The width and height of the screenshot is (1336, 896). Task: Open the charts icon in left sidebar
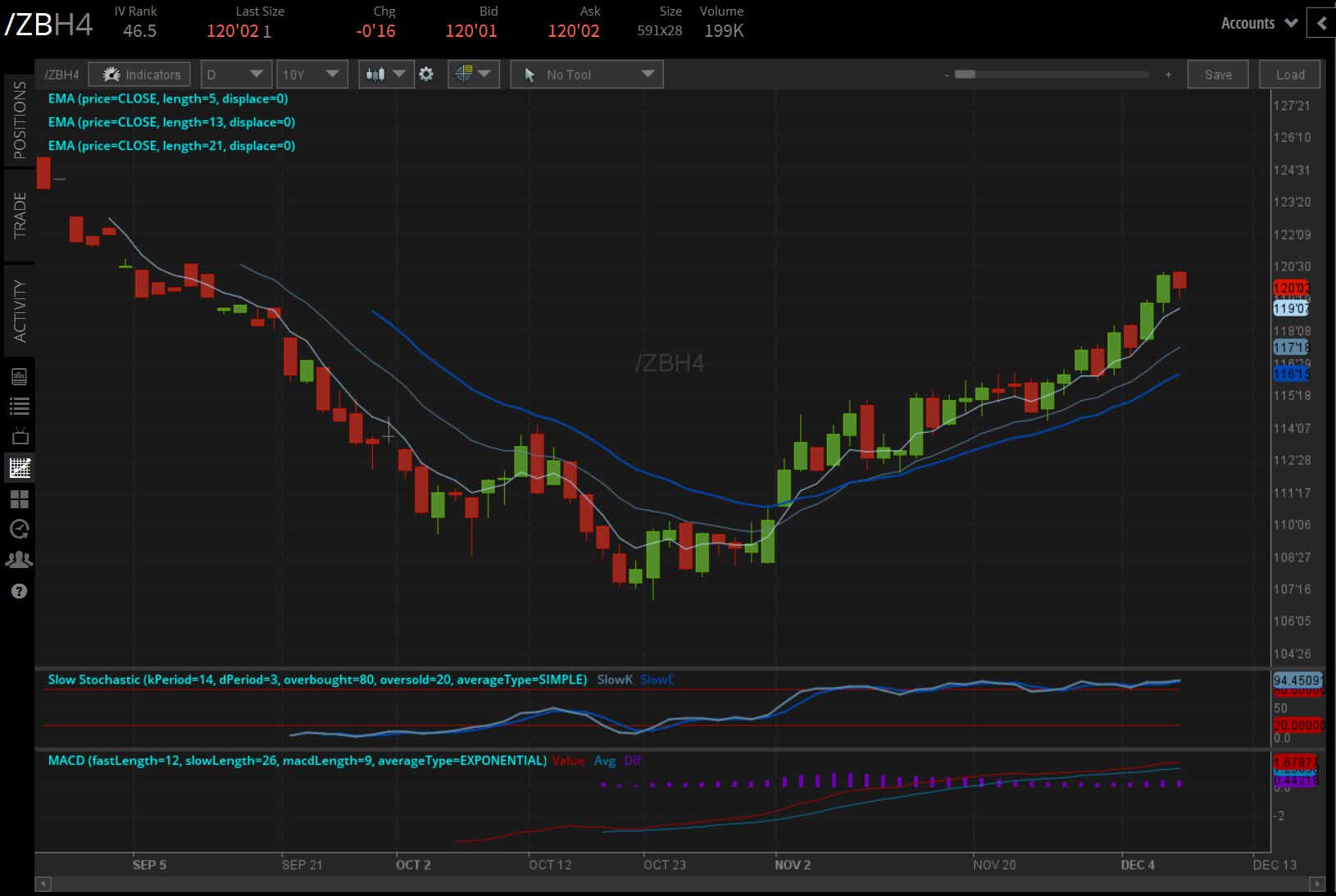point(20,468)
